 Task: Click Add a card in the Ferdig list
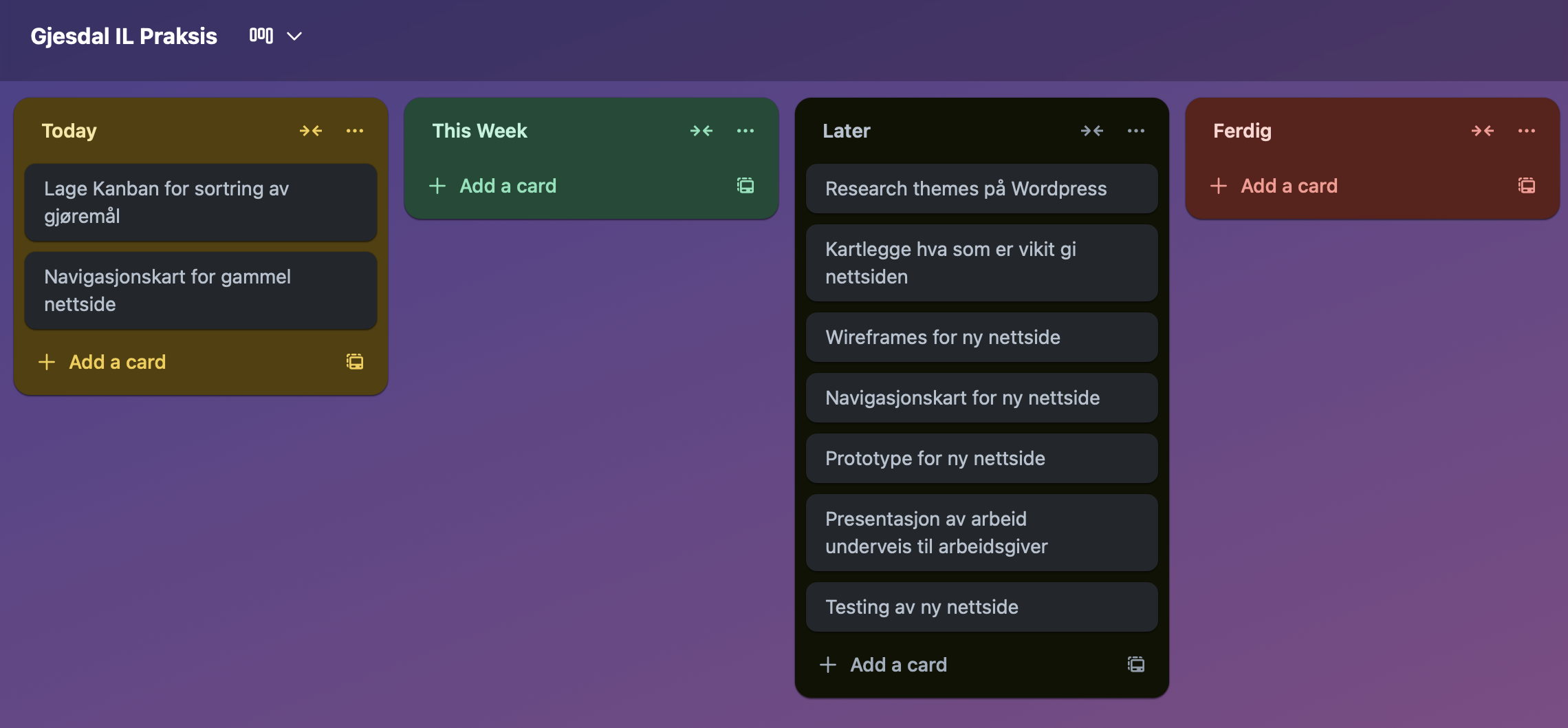click(x=1289, y=185)
